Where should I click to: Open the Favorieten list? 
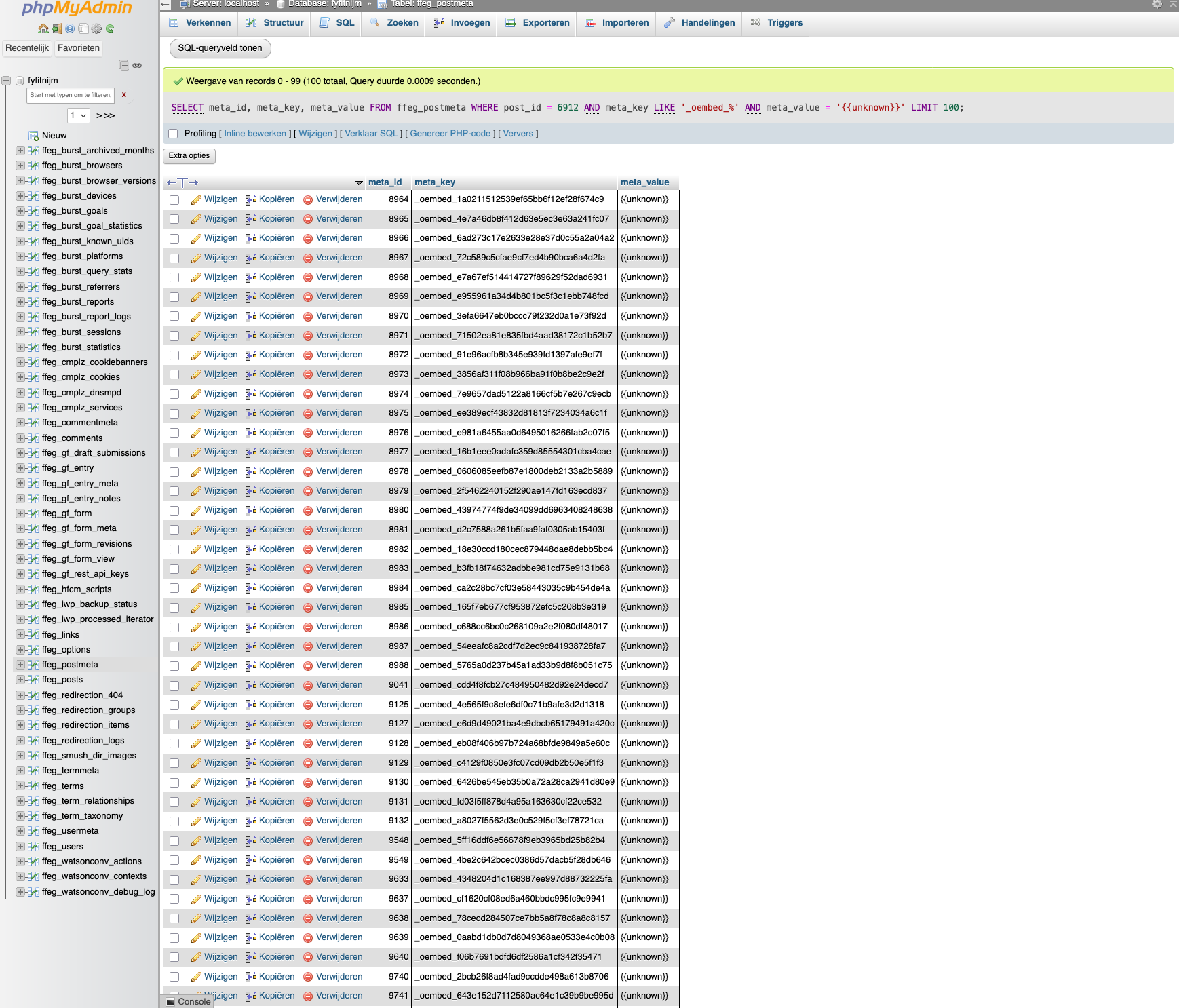coord(79,48)
